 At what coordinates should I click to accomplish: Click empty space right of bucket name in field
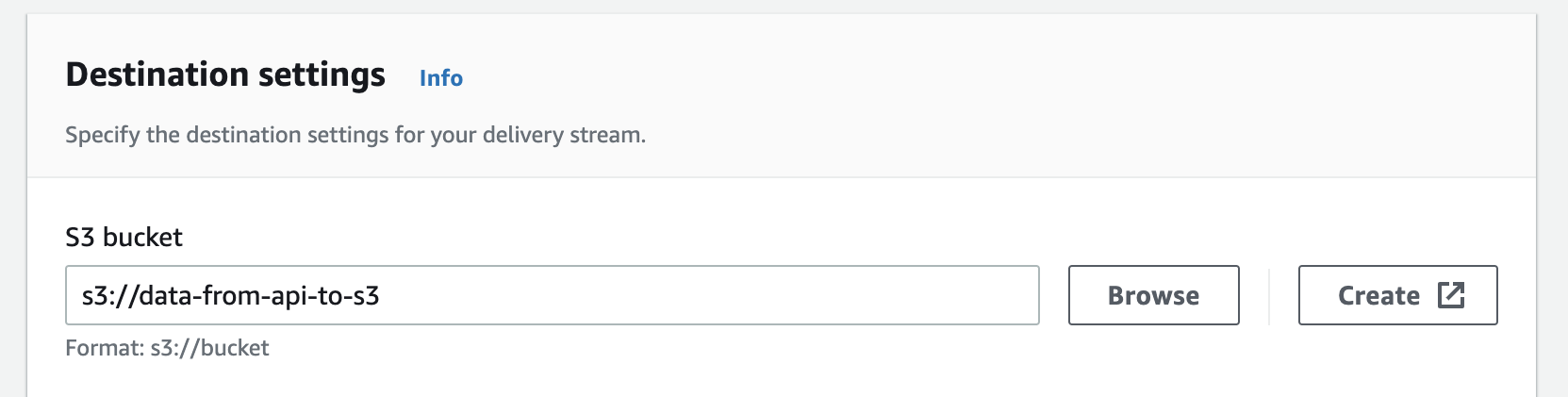point(707,295)
